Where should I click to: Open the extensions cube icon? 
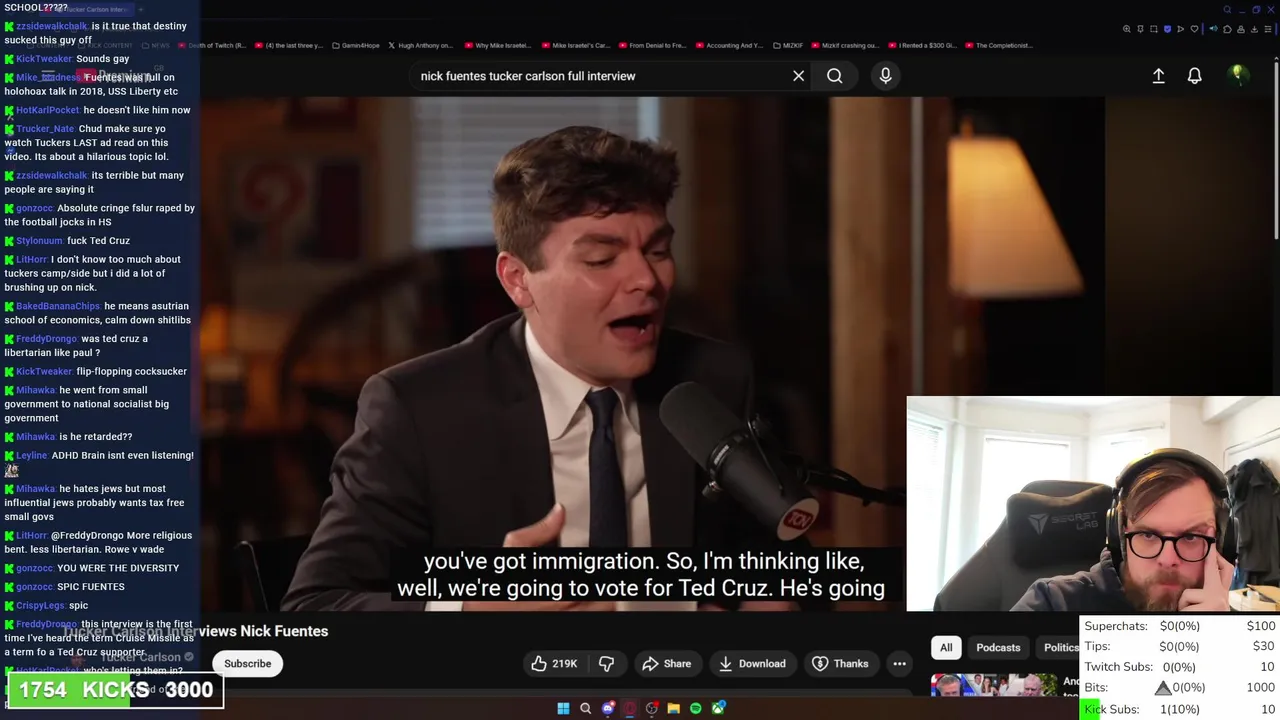click(x=1227, y=29)
